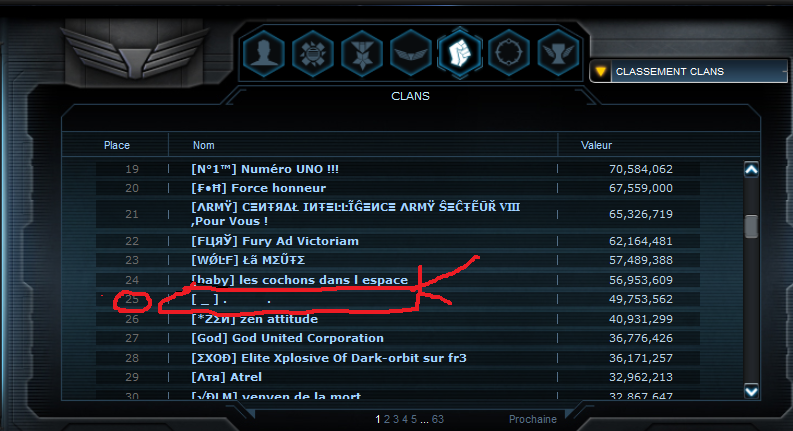793x431 pixels.
Task: Jump to last page 63
Action: pos(437,419)
